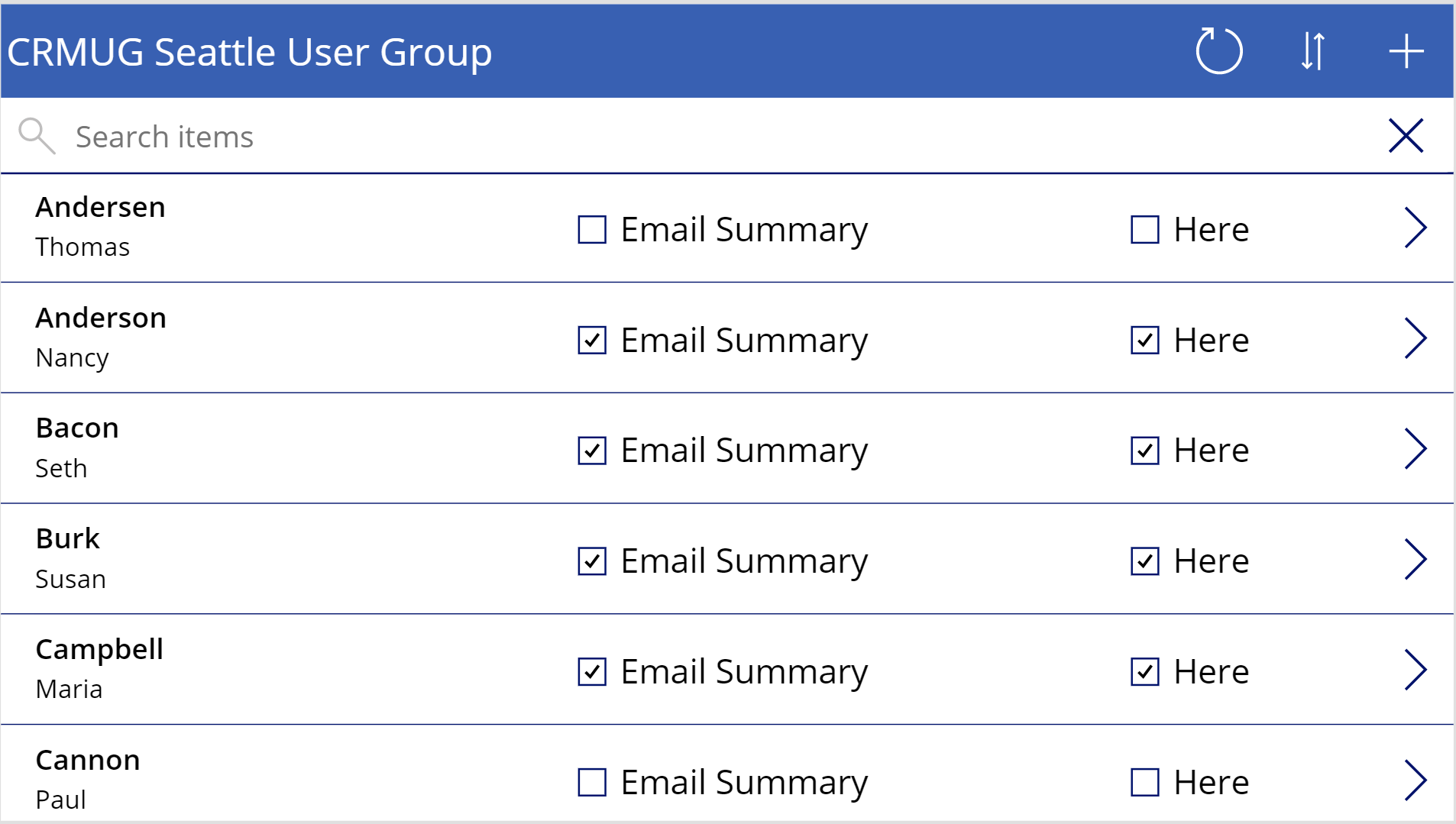Viewport: 1456px width, 824px height.
Task: Check Here for Cannon Paul
Action: [x=1145, y=782]
